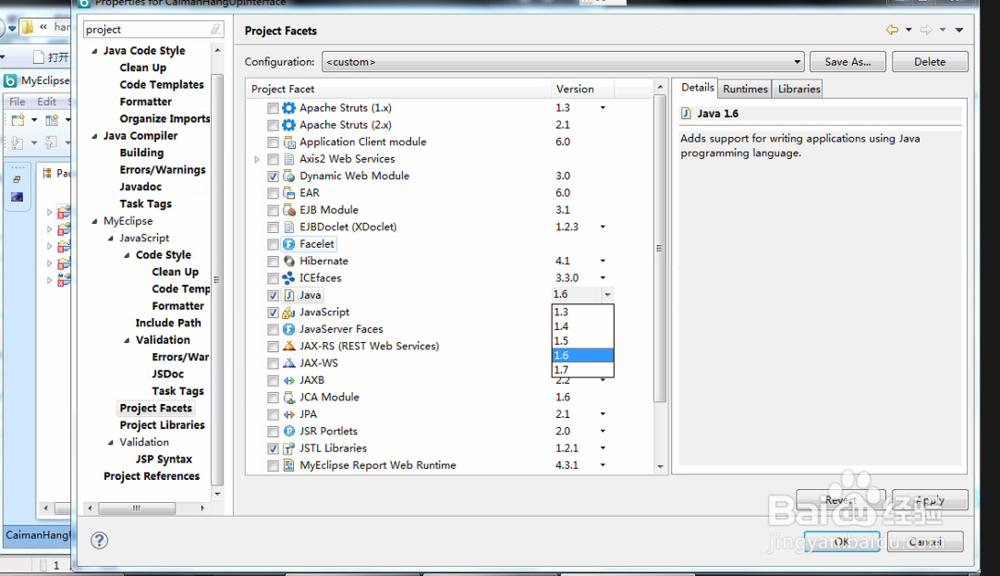Click the EJB Module icon
Image resolution: width=1000 pixels, height=576 pixels.
(x=289, y=210)
